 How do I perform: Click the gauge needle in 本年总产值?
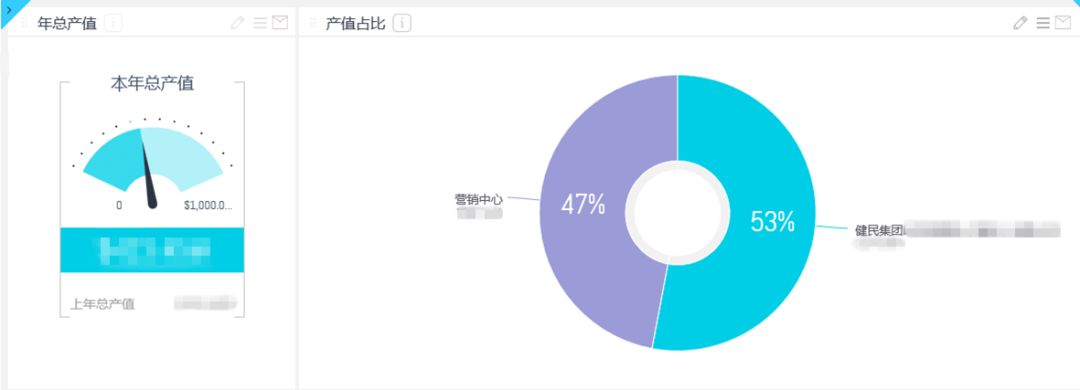[x=147, y=172]
